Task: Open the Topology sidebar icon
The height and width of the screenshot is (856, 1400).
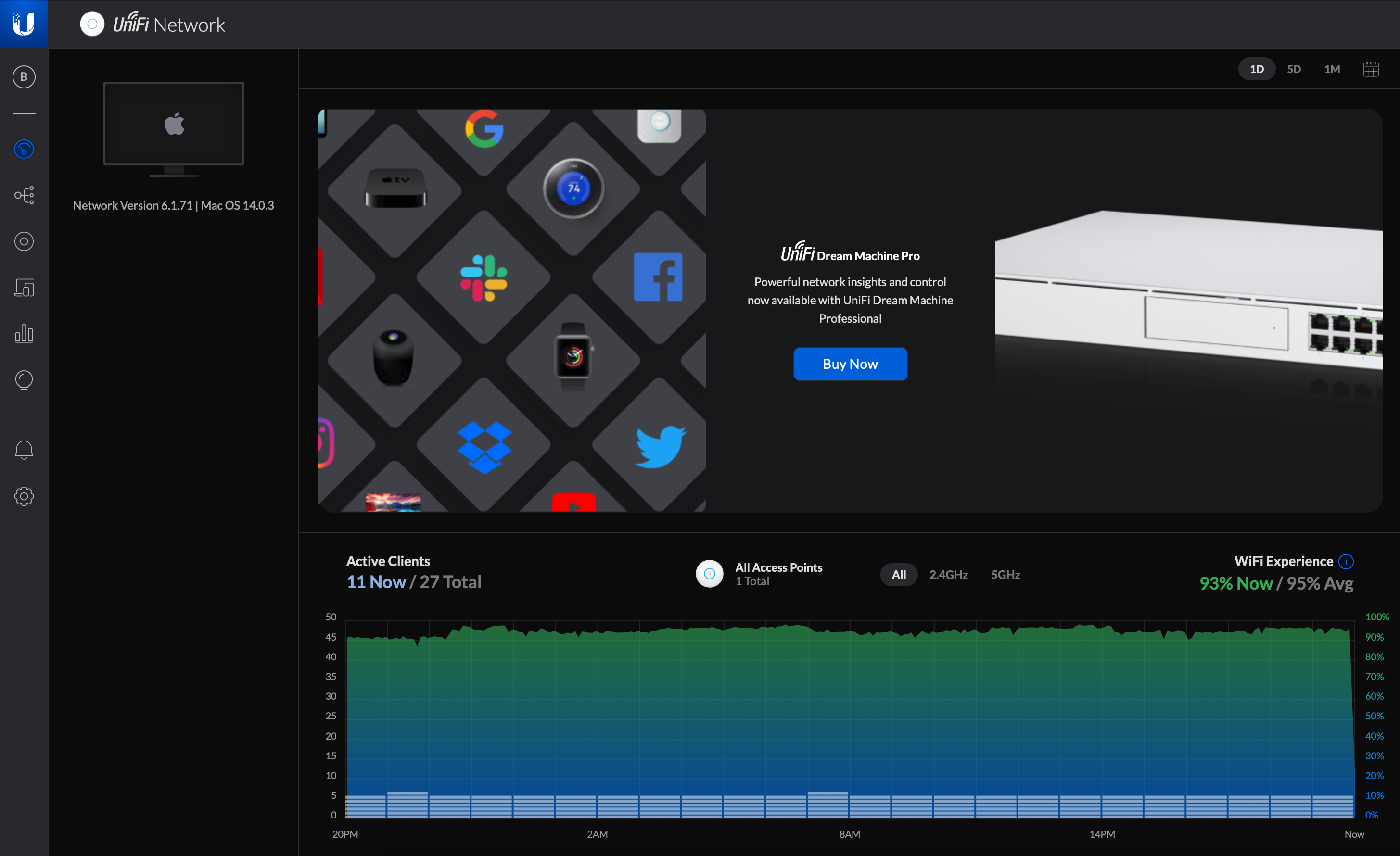Action: [x=24, y=195]
